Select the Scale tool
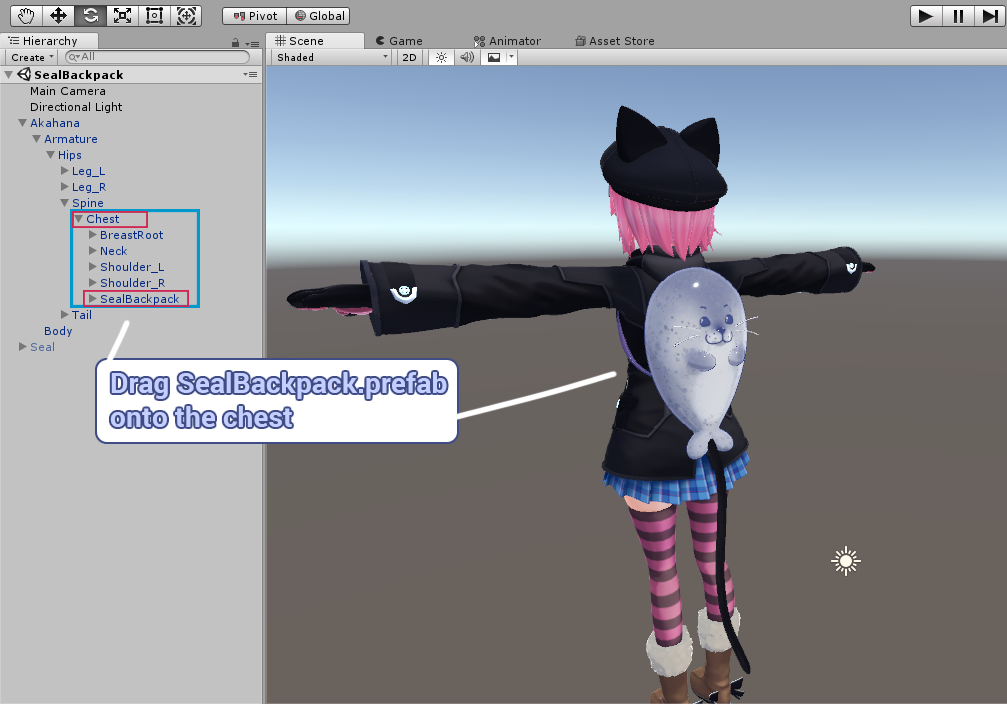The width and height of the screenshot is (1007, 704). pyautogui.click(x=124, y=15)
